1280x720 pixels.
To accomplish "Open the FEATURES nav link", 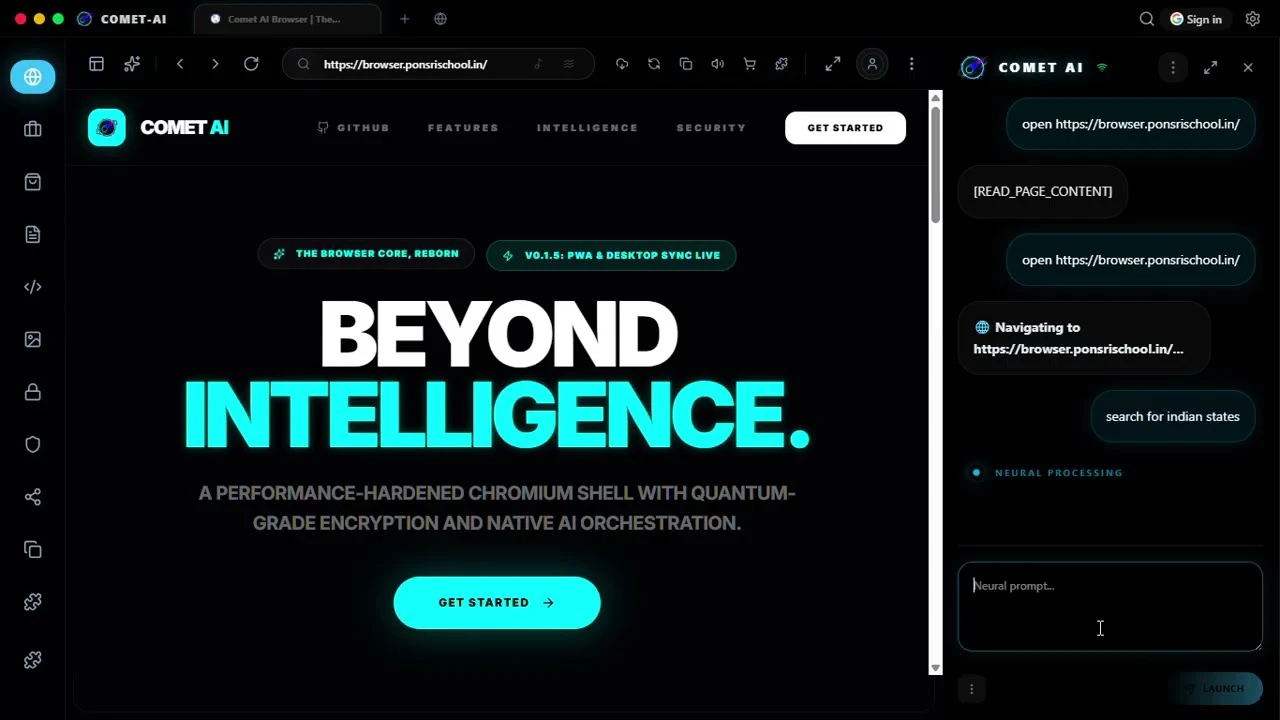I will (x=463, y=128).
